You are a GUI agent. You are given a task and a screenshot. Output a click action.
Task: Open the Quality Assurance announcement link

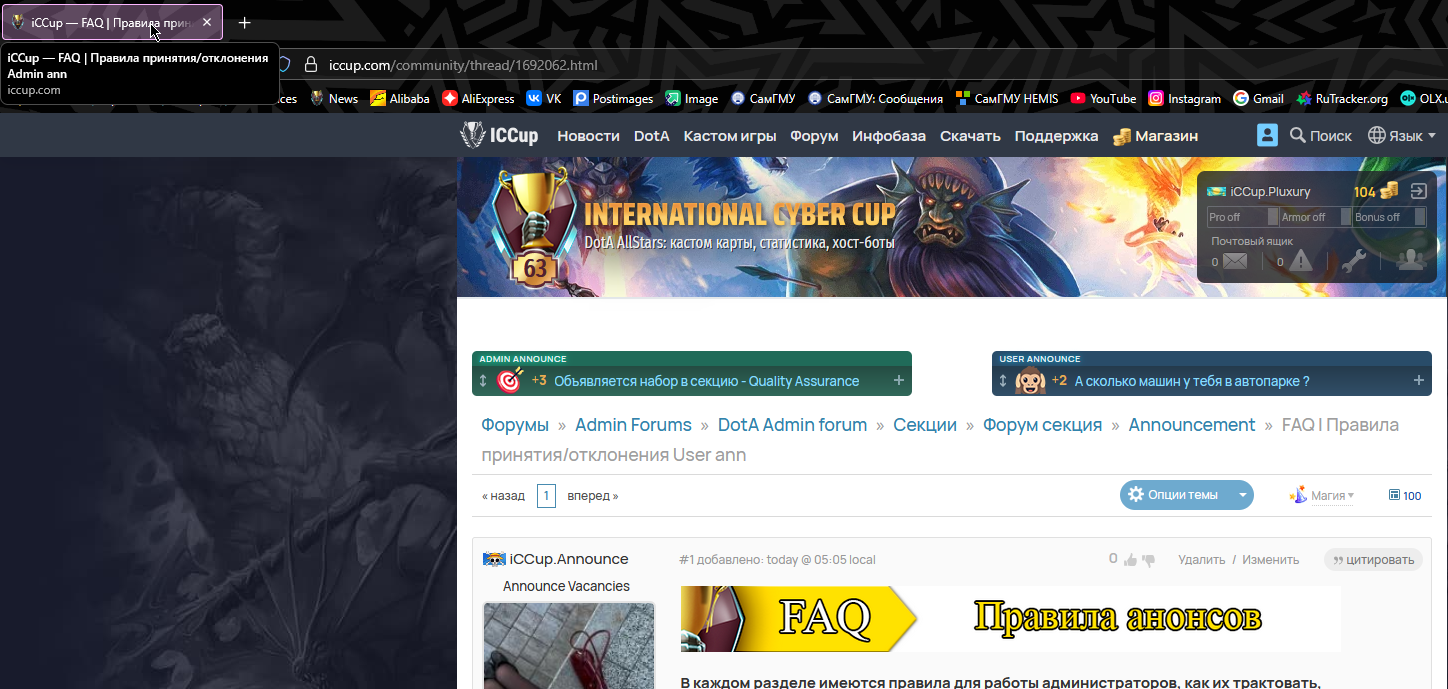point(706,381)
